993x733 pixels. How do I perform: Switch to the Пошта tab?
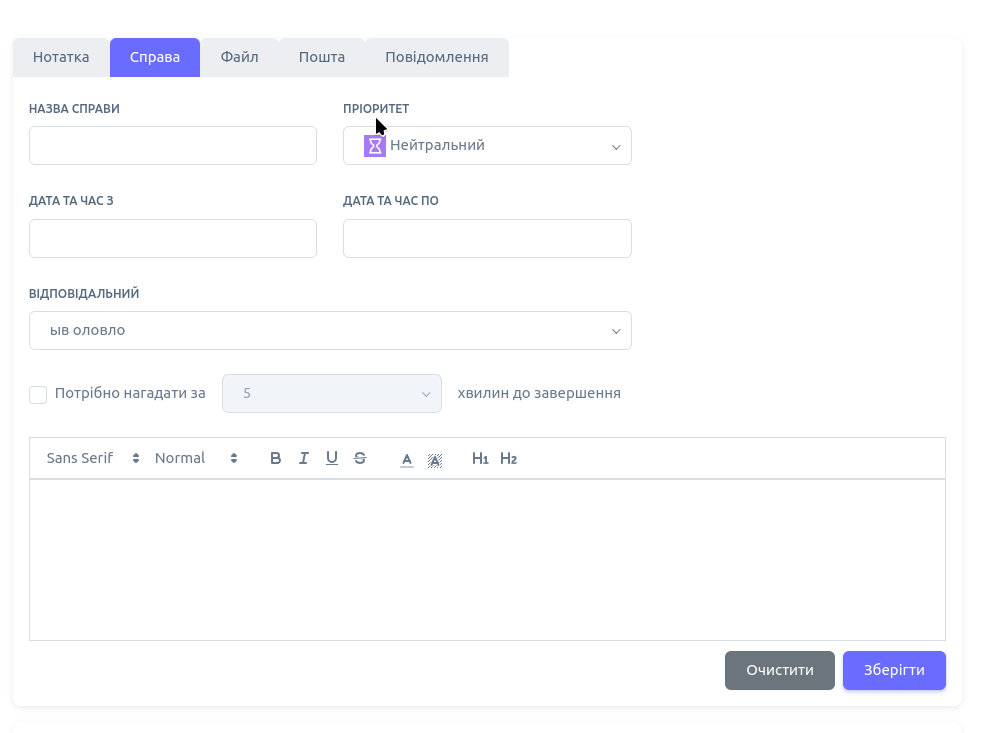[x=322, y=57]
